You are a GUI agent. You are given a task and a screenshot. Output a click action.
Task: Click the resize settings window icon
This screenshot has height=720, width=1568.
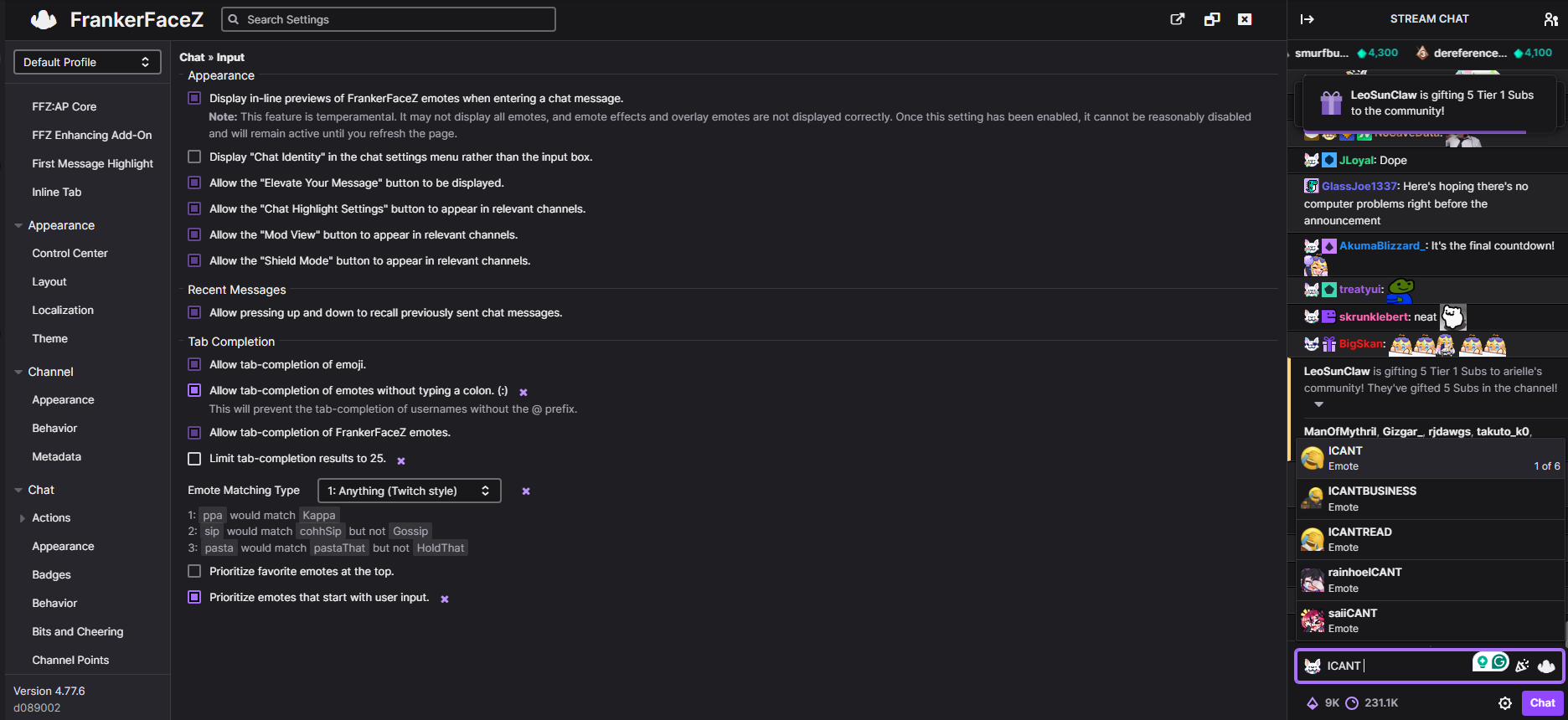pyautogui.click(x=1212, y=19)
